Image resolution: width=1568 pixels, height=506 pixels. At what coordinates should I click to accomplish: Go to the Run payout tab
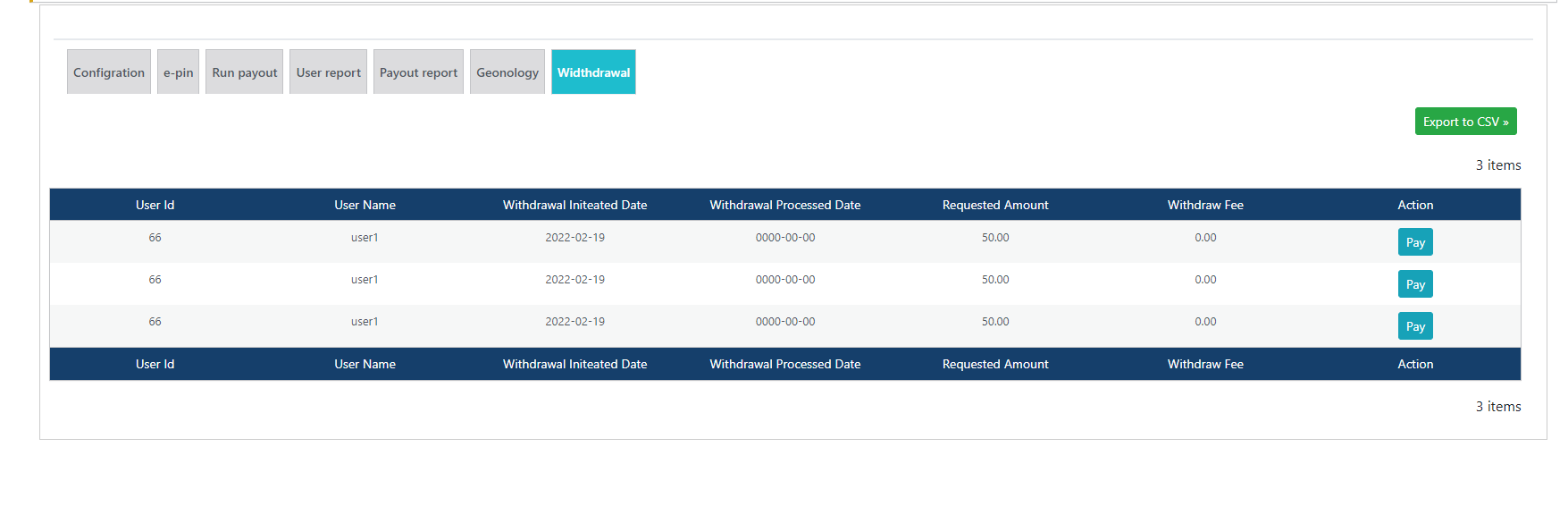pos(244,72)
